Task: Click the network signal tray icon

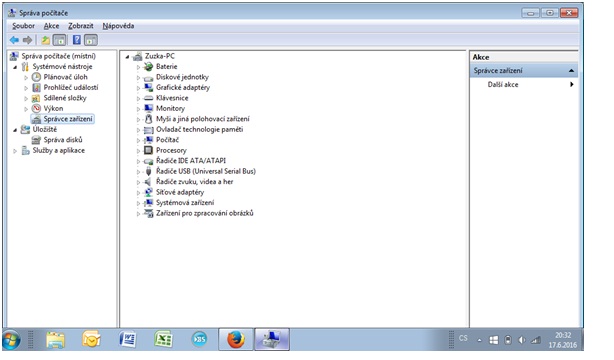Action: point(535,340)
